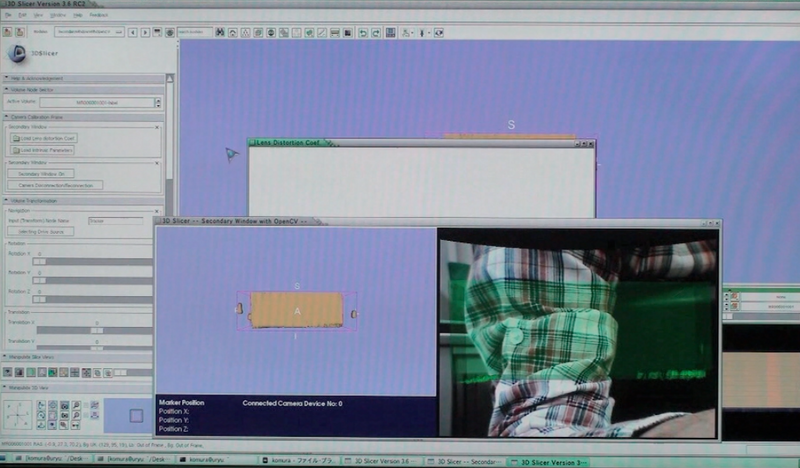Click the eye-shaped view mode icon in the toolbar
This screenshot has height=468, width=800.
point(439,33)
